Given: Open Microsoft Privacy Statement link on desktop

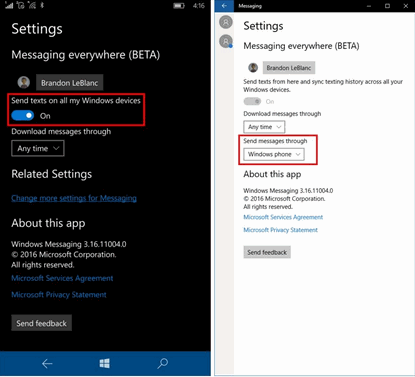Looking at the screenshot, I should (x=280, y=230).
